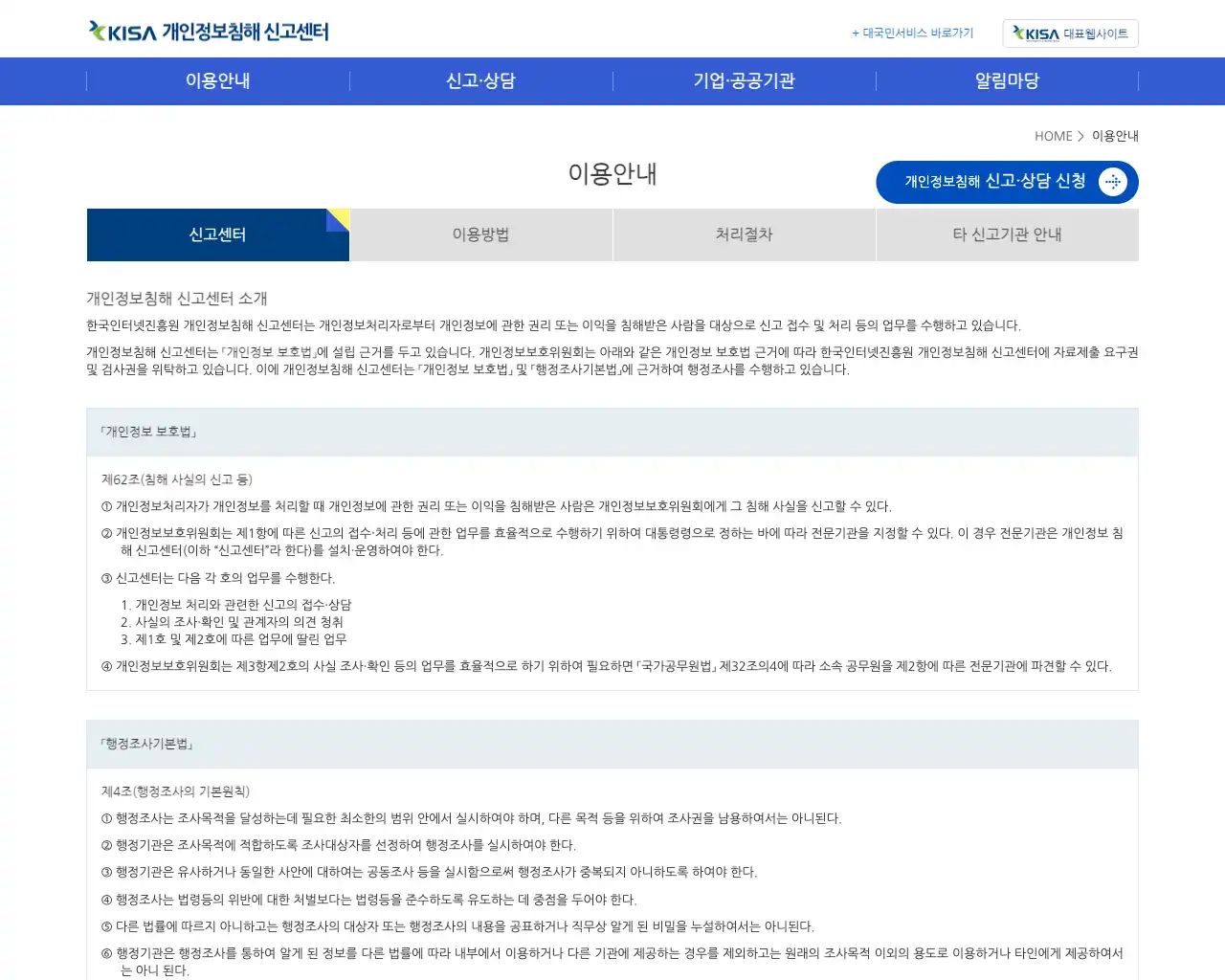1225x980 pixels.
Task: Click the round arrow icon on 신청 button
Action: coord(1113,182)
